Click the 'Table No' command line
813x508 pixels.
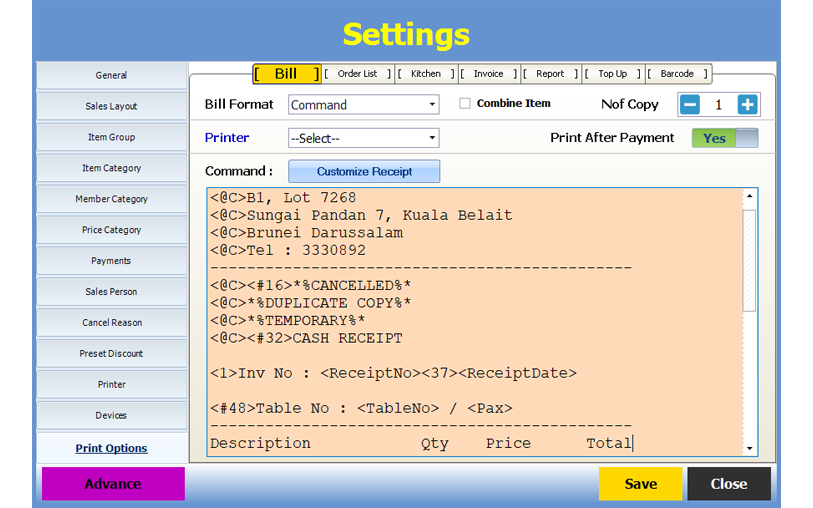(361, 408)
